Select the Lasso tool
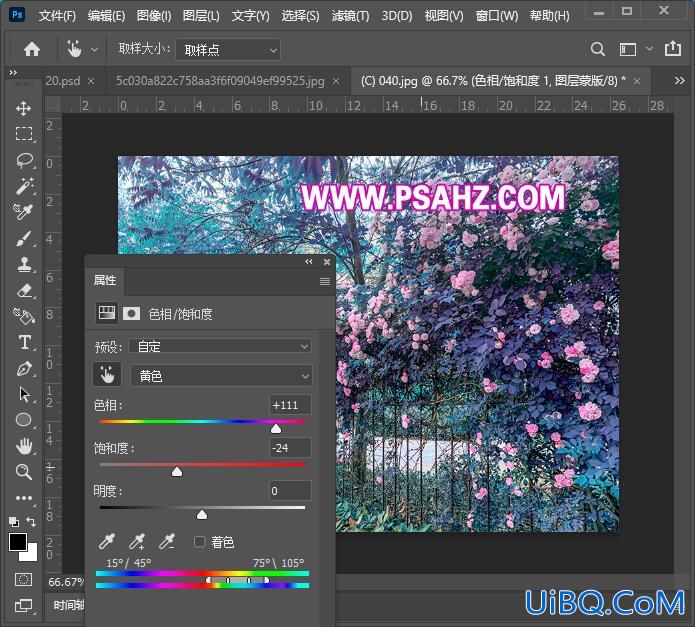 coord(24,160)
